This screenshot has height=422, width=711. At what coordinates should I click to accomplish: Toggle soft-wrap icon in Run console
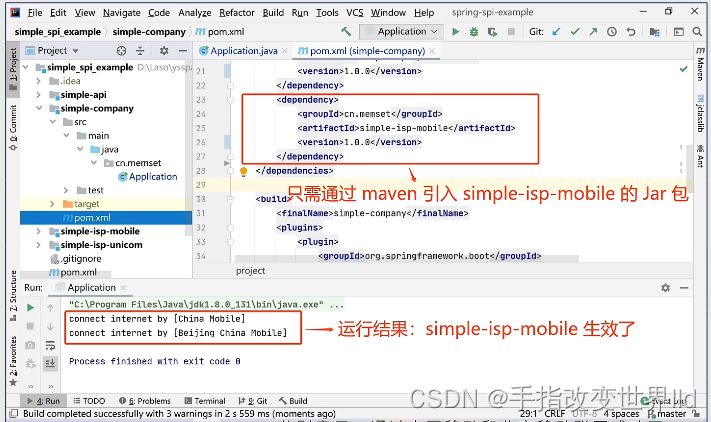coord(50,346)
